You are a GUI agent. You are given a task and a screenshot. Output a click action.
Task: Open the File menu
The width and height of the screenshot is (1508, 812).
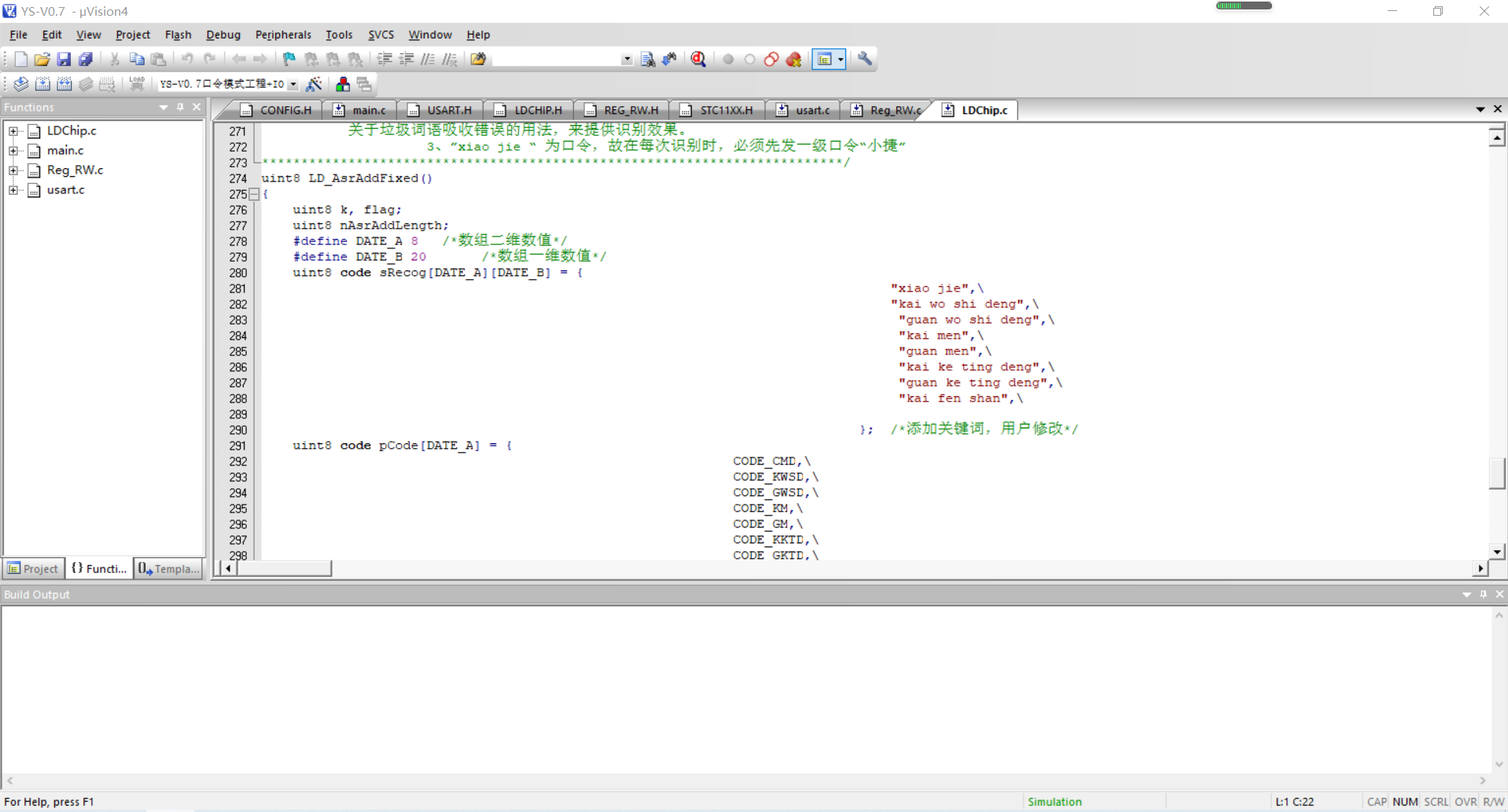[18, 35]
